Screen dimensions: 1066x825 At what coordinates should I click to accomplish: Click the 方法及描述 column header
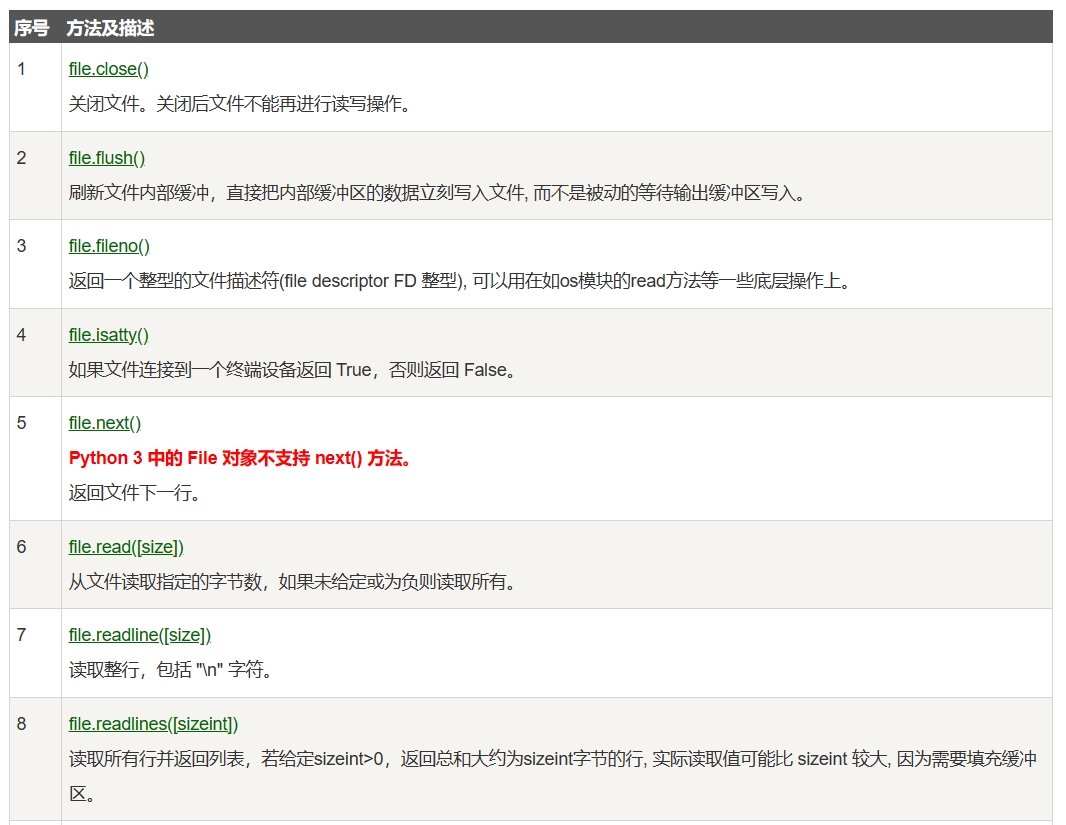[110, 28]
